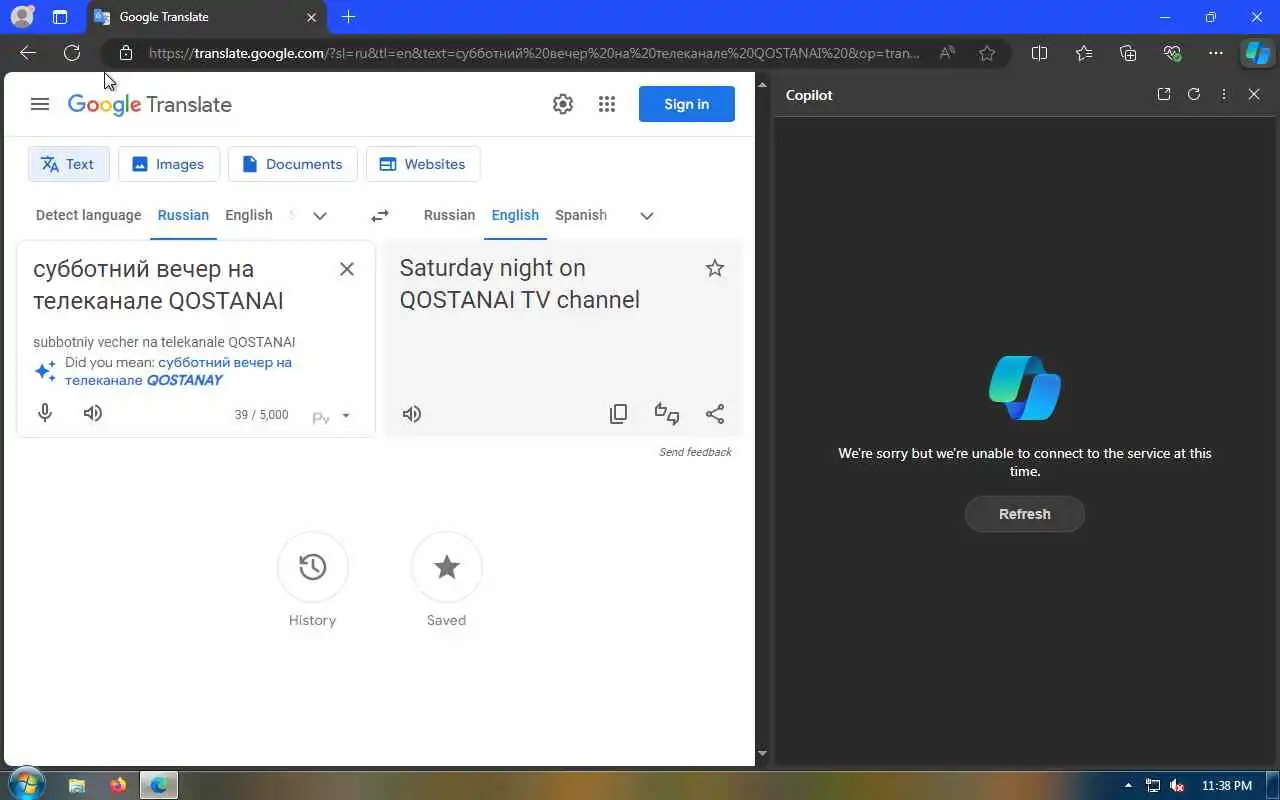Refresh Copilot pane via header icon
This screenshot has height=800, width=1280.
(1194, 94)
